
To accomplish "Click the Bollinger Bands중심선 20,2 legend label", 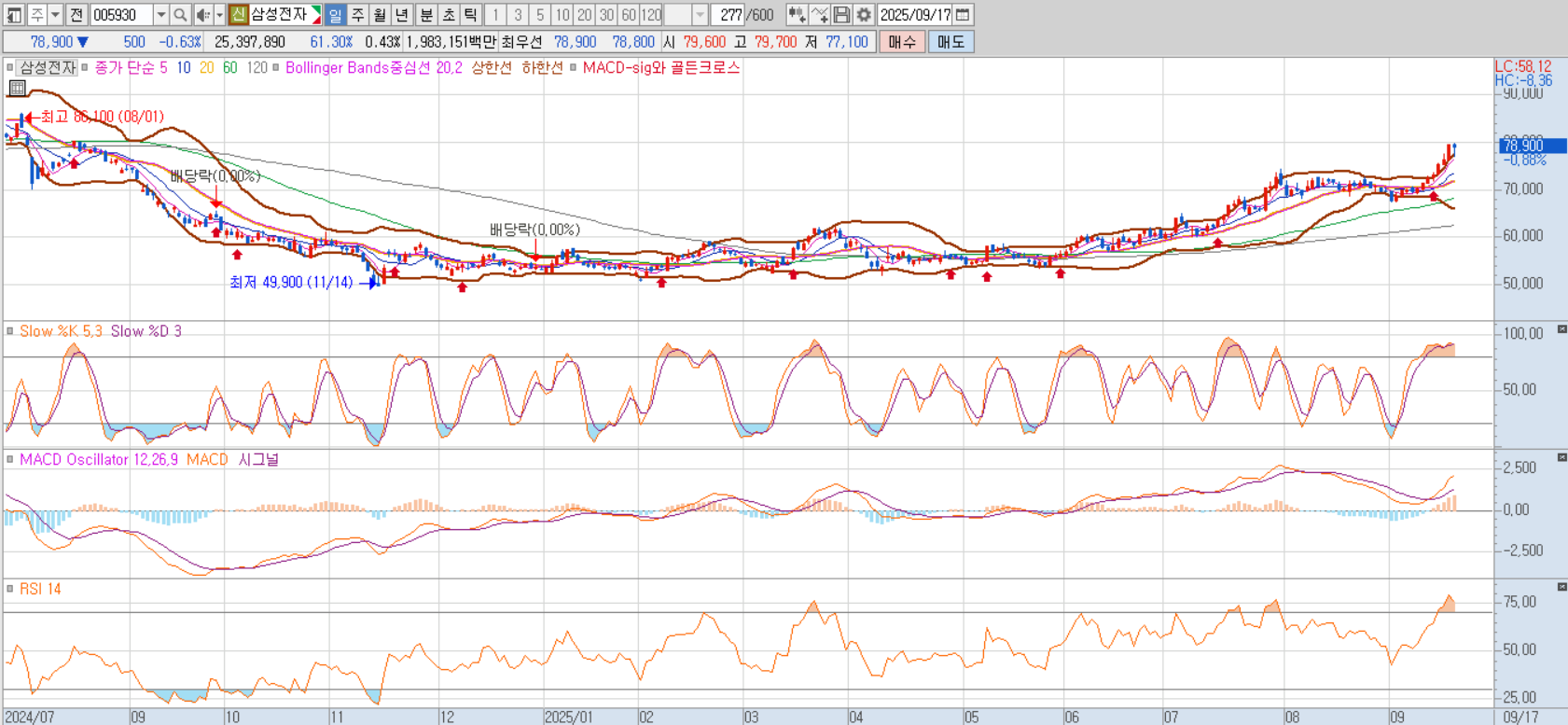I will 373,67.
